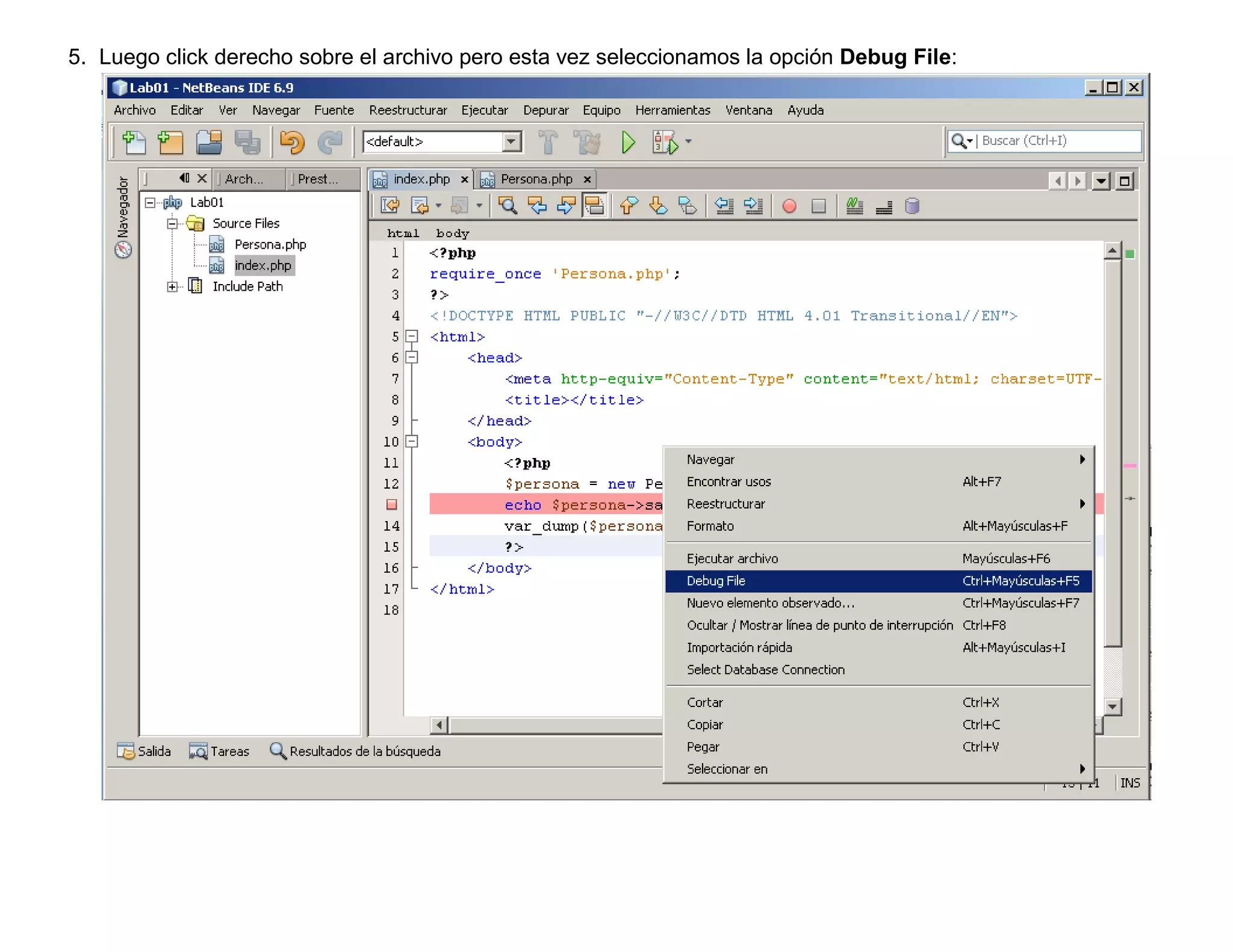Expand the Include Path node
Image resolution: width=1233 pixels, height=952 pixels.
[x=172, y=287]
